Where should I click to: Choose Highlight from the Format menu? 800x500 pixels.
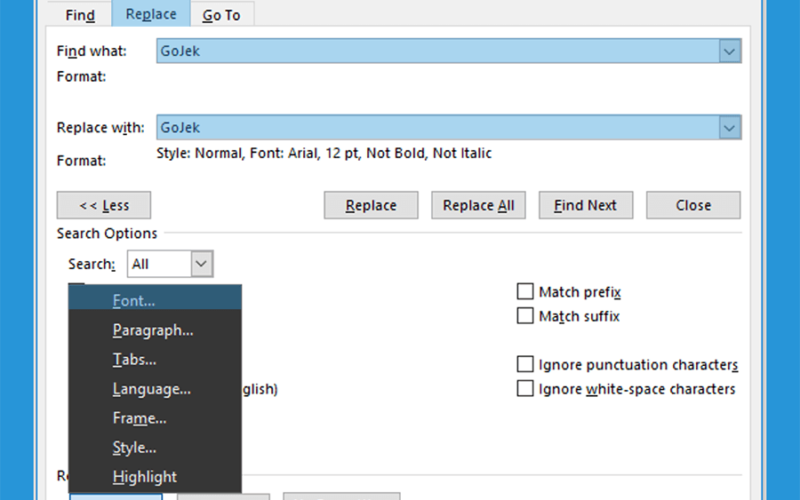tap(155, 477)
